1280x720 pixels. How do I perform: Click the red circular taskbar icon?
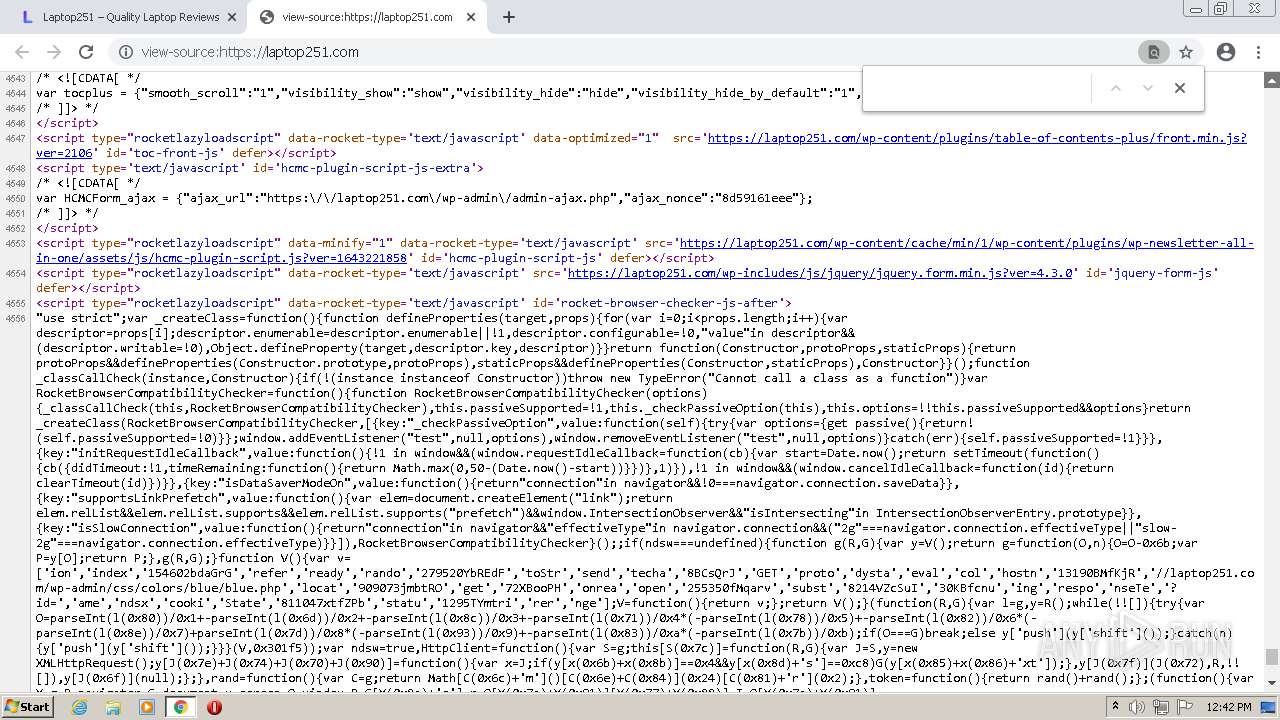pos(214,707)
